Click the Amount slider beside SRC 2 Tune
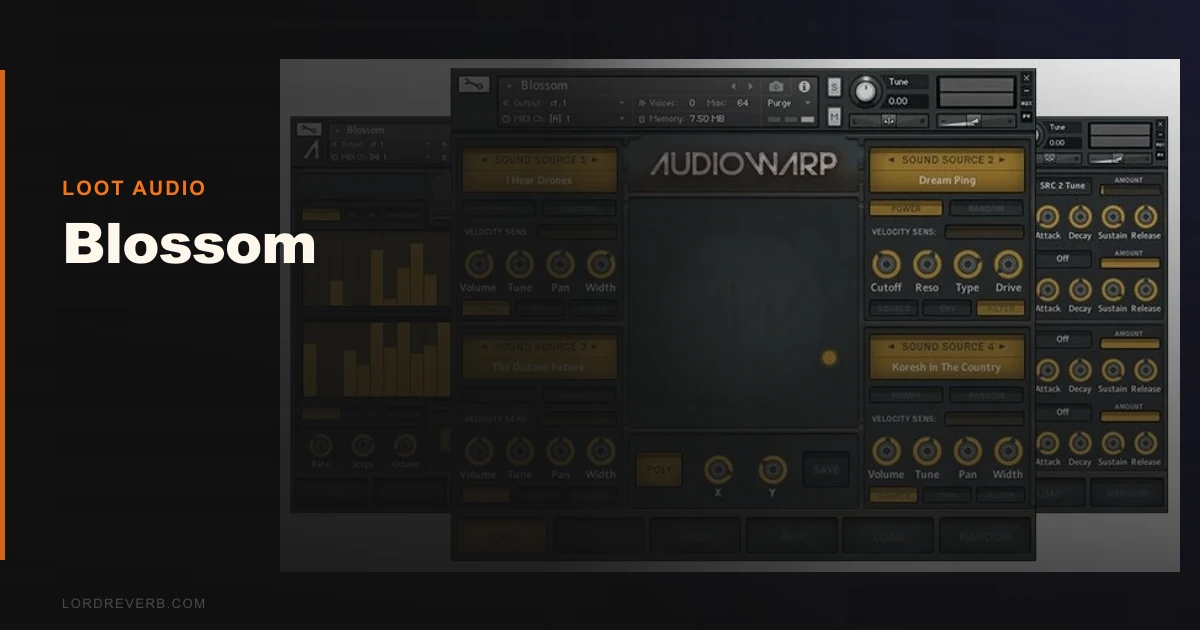Image resolution: width=1200 pixels, height=630 pixels. pos(1130,190)
